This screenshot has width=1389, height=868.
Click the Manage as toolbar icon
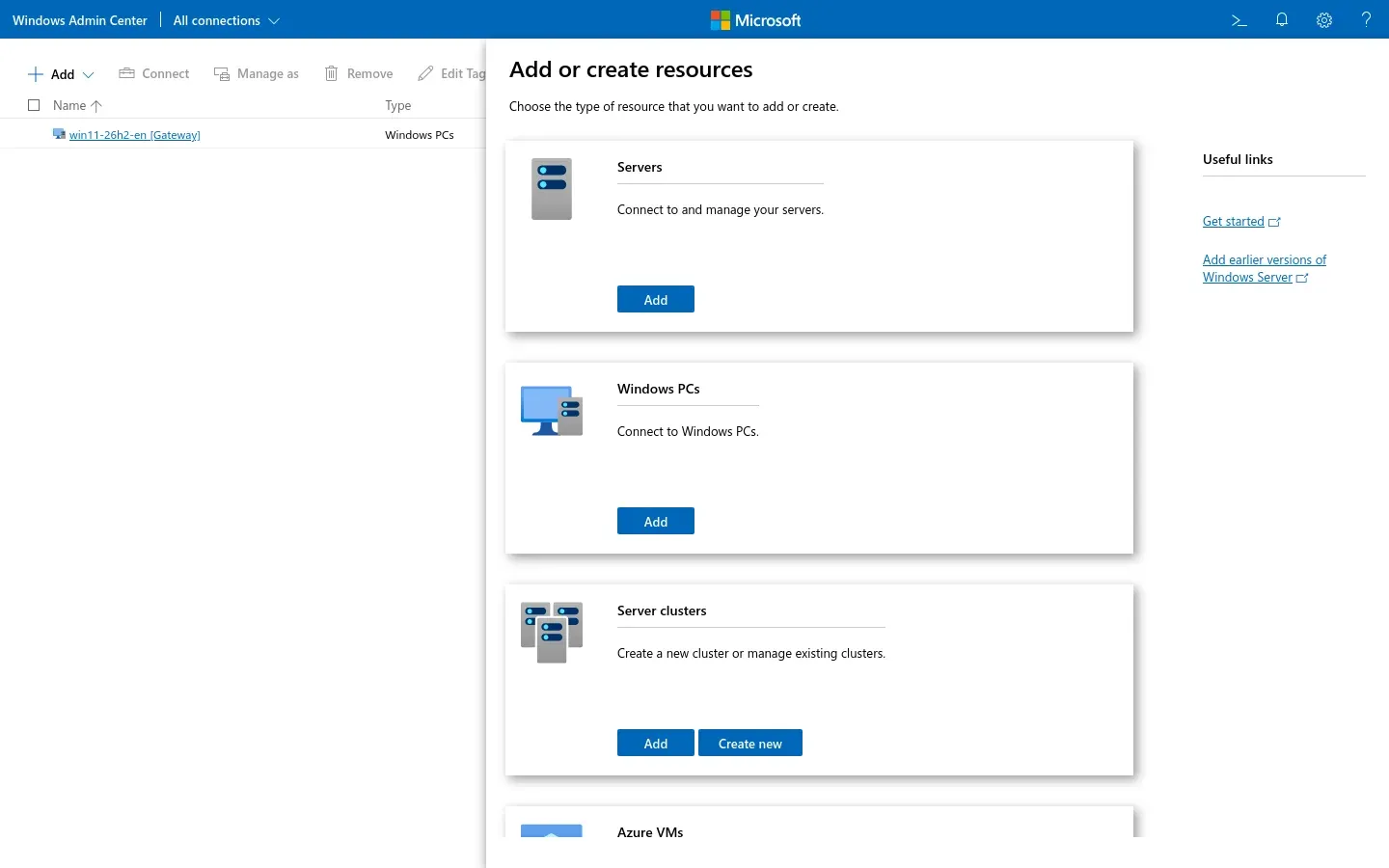pos(222,74)
